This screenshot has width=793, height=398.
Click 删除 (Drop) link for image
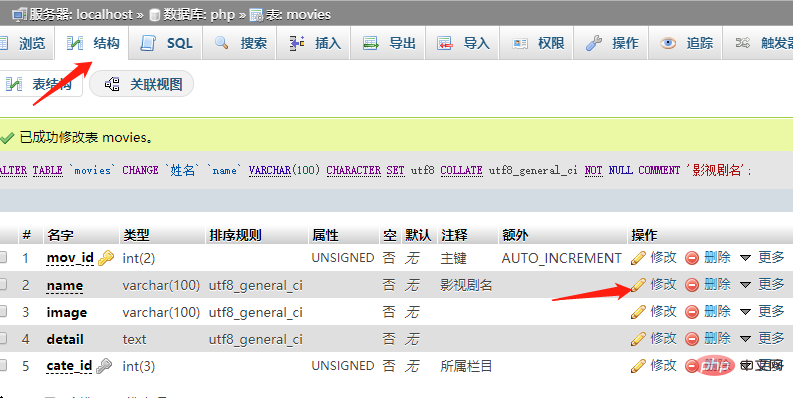(717, 311)
